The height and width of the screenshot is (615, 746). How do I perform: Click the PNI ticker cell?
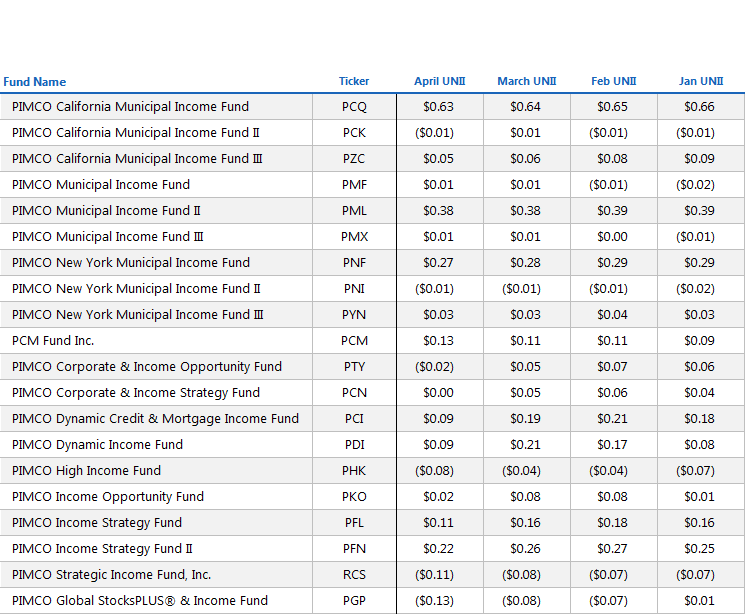[354, 289]
